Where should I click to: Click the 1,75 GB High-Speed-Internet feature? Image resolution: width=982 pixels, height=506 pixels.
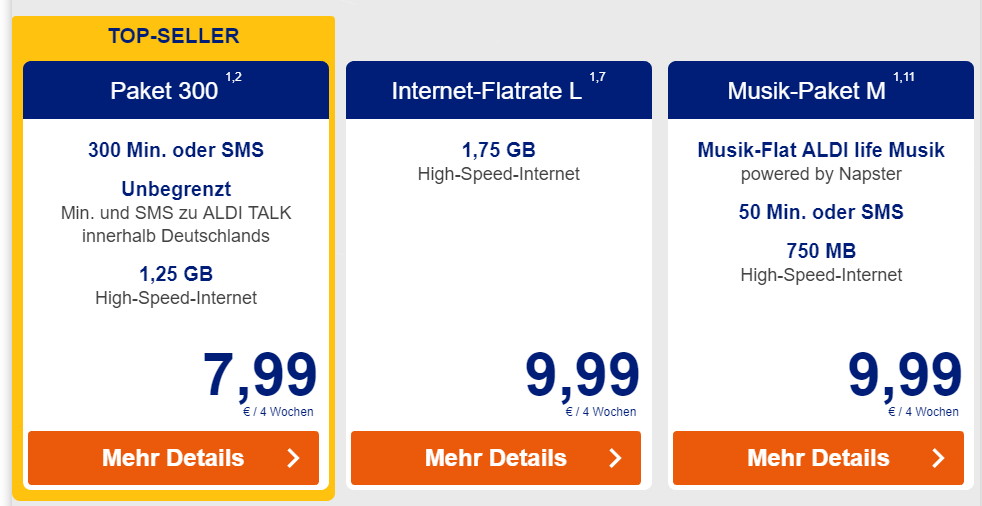(499, 162)
